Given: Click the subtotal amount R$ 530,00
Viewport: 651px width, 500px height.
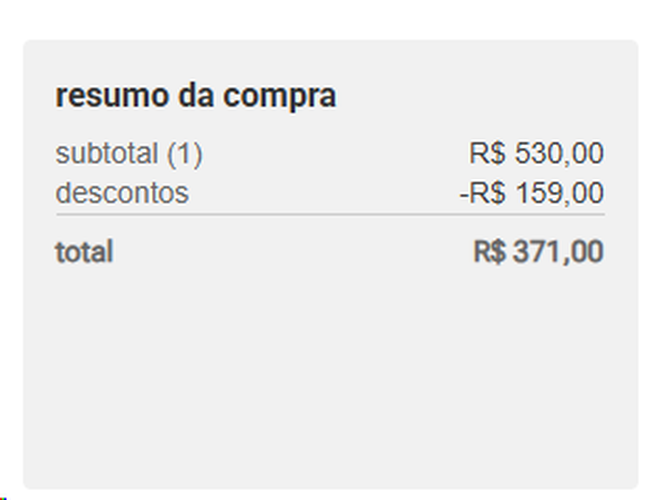Looking at the screenshot, I should [x=536, y=154].
